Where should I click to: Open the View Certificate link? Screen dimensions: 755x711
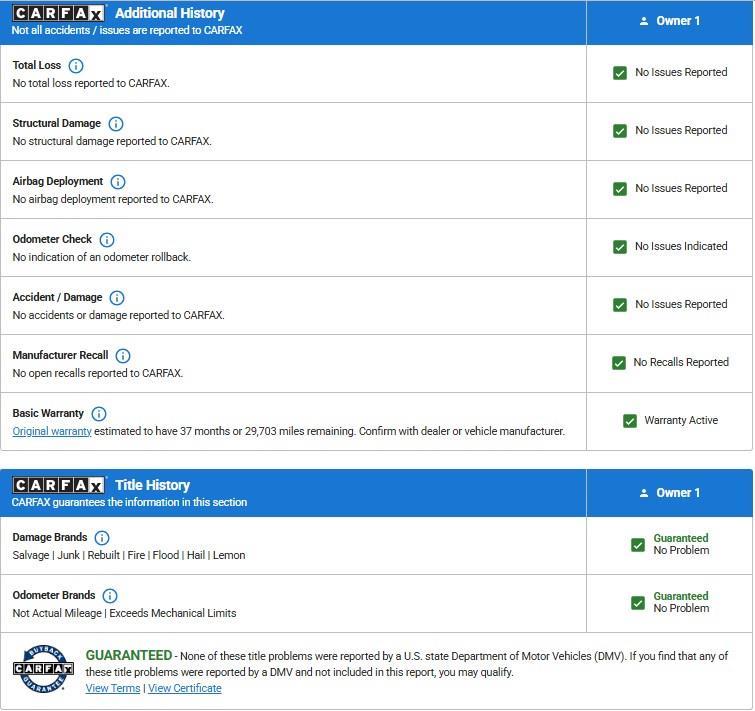(185, 688)
